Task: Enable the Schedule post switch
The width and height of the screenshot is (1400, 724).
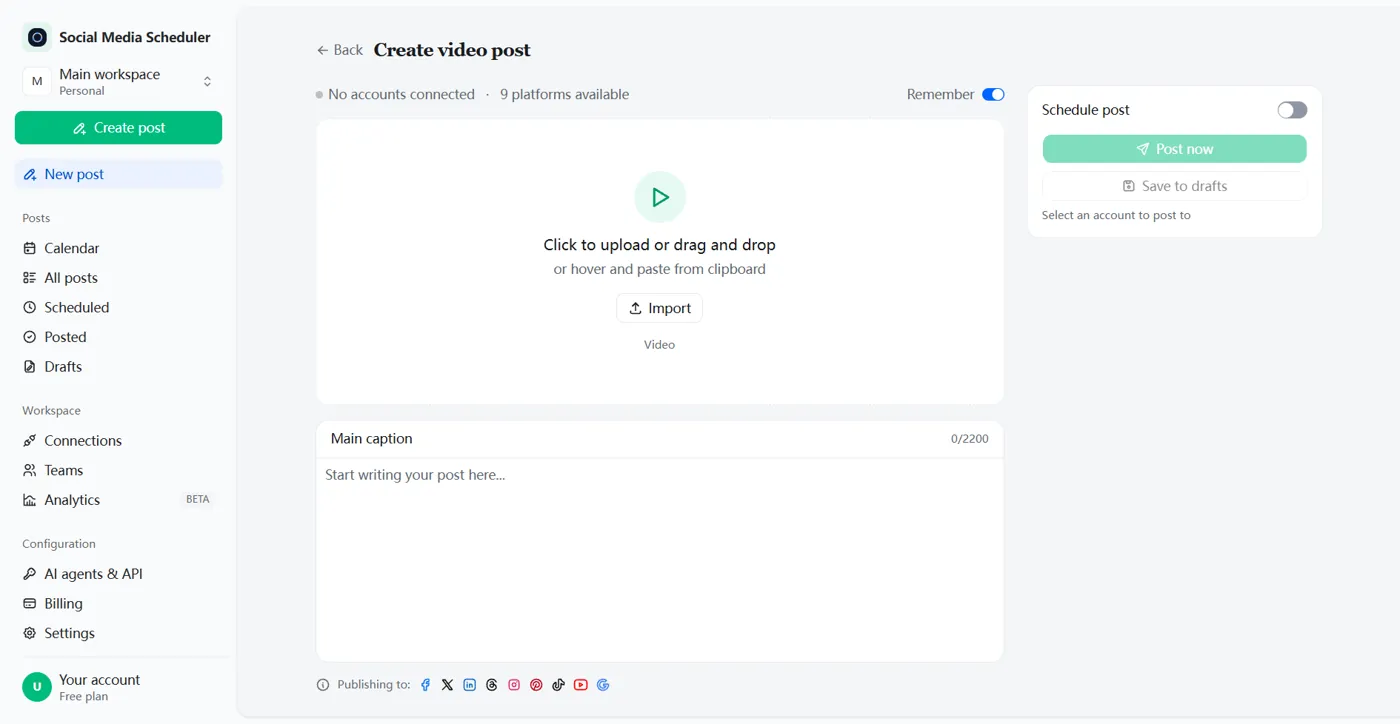Action: coord(1292,110)
